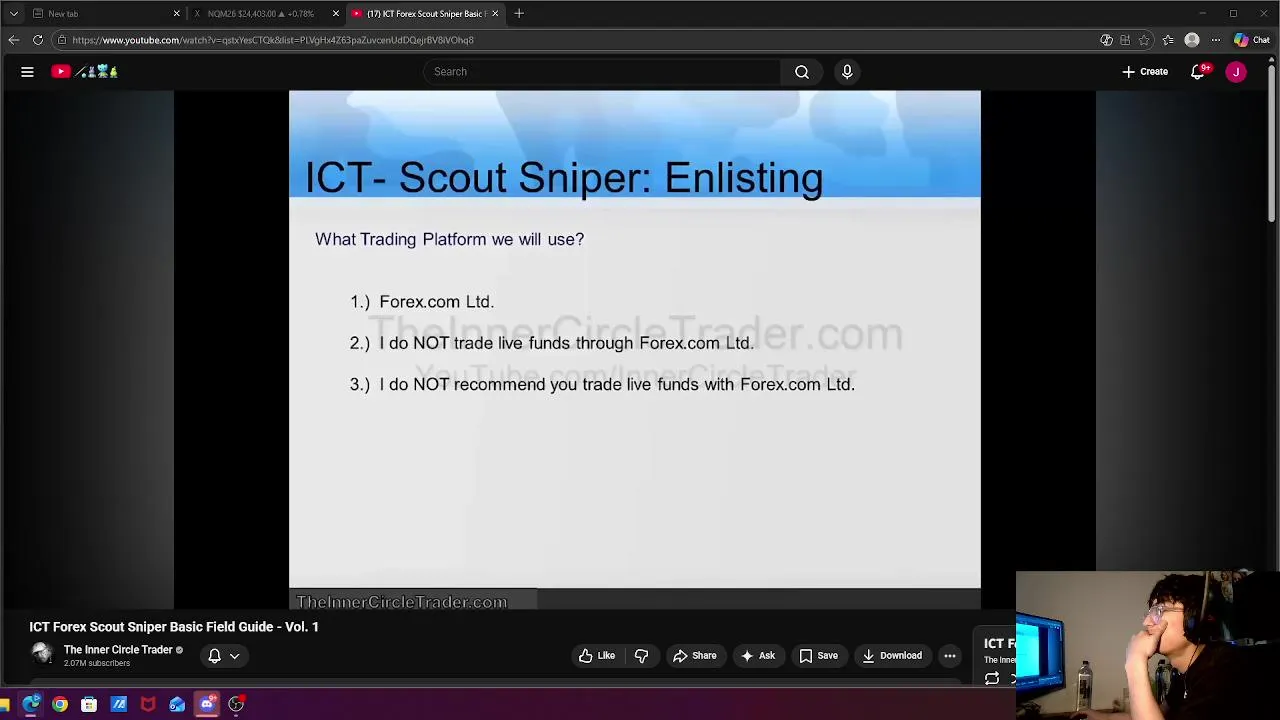Open the browser profile avatar
1280x720 pixels.
point(1192,40)
